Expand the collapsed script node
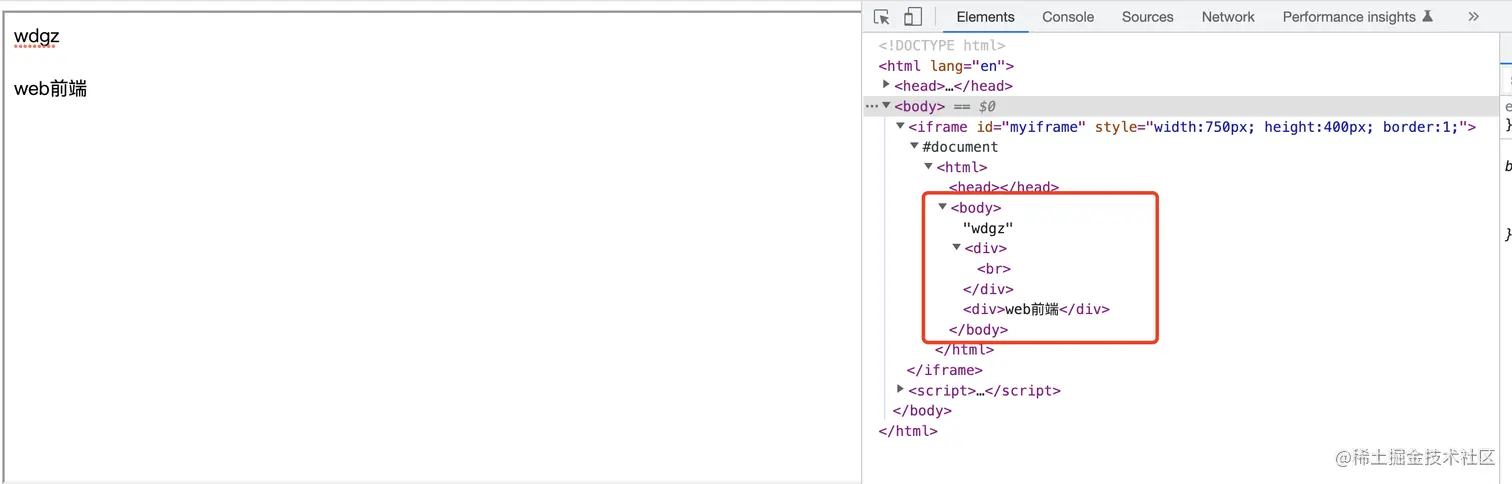Image resolution: width=1512 pixels, height=484 pixels. click(901, 390)
